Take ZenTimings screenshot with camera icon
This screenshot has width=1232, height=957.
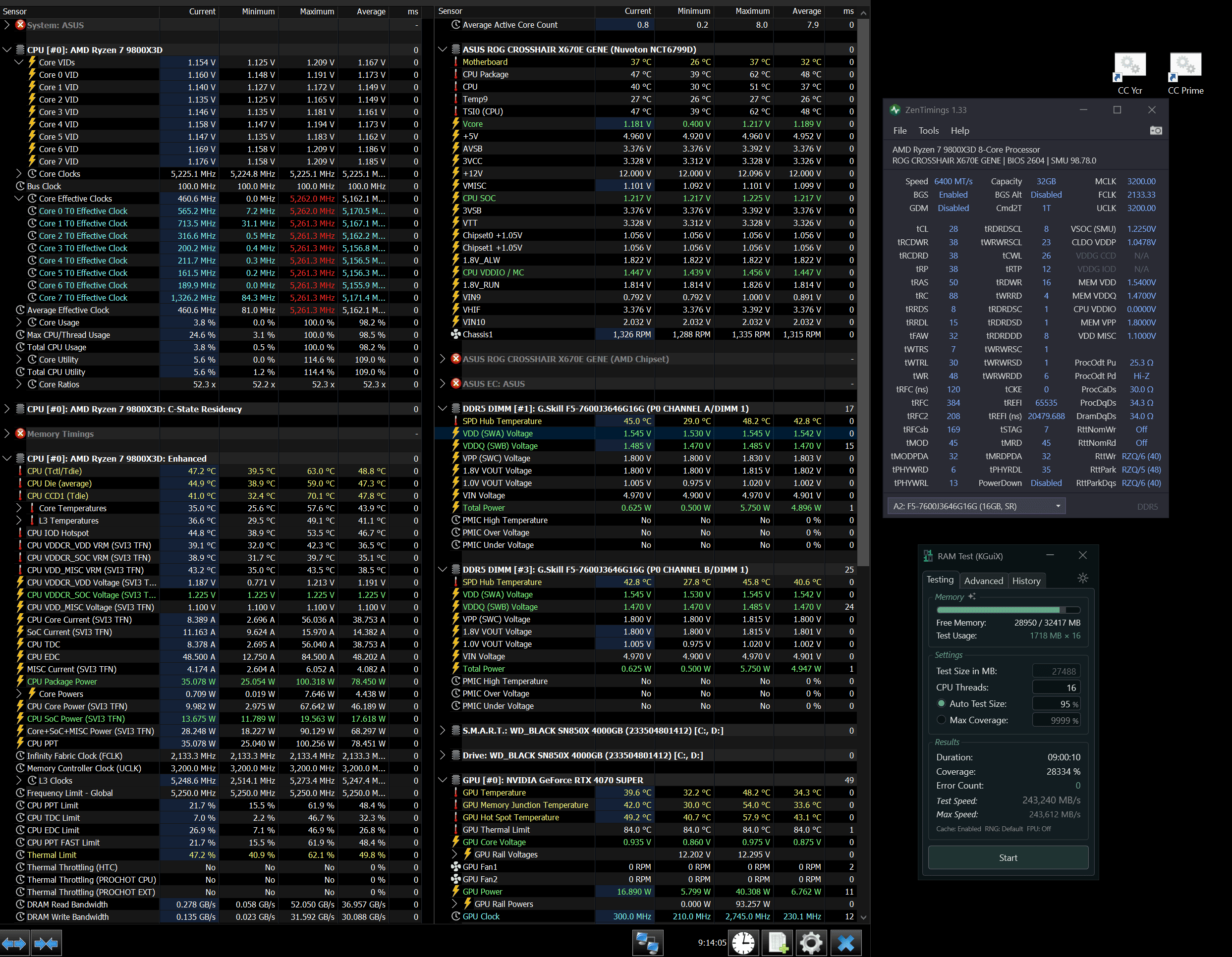tap(1155, 130)
